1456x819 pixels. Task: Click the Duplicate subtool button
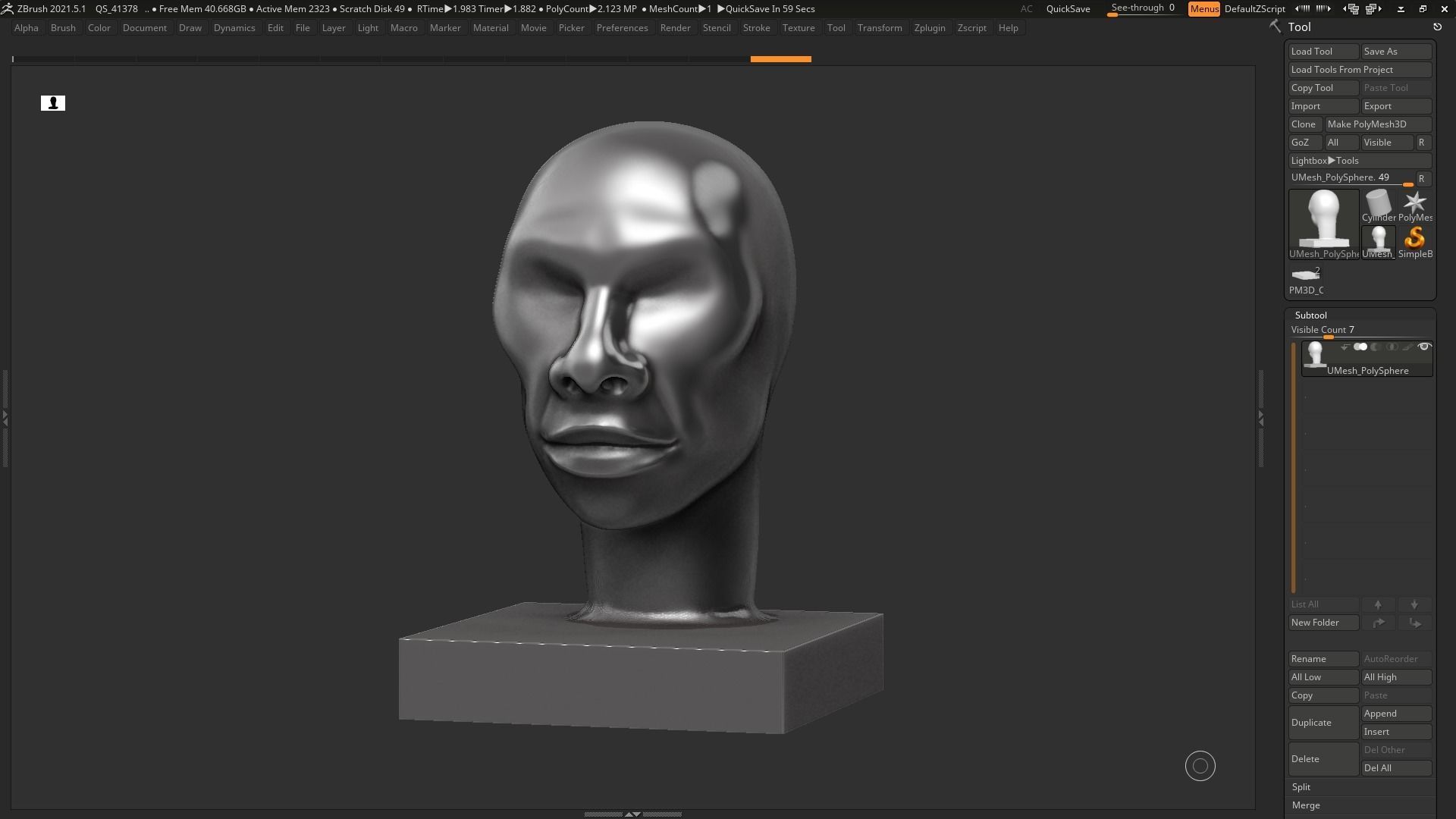[1323, 723]
